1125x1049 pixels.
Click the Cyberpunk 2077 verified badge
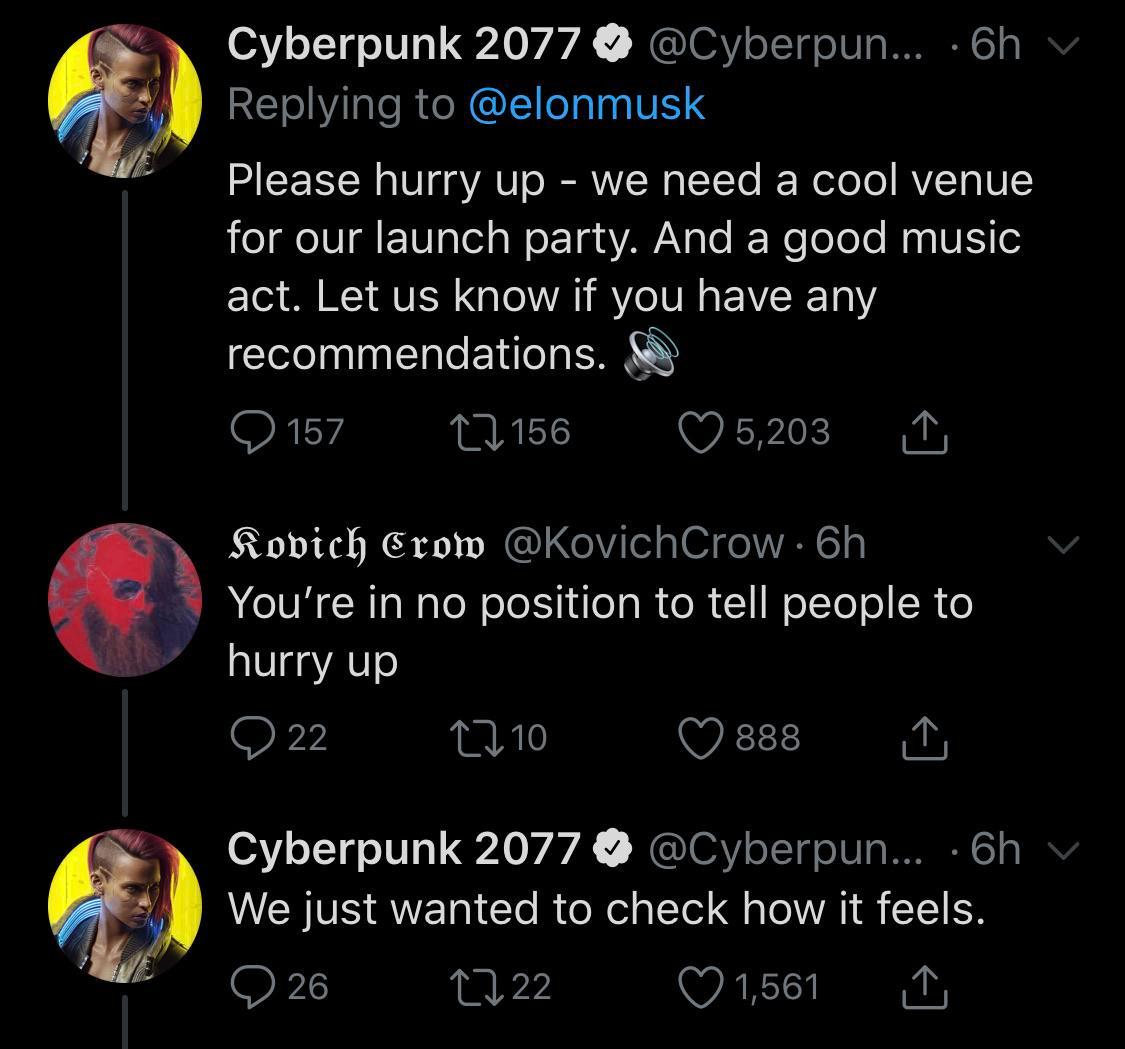tap(612, 43)
